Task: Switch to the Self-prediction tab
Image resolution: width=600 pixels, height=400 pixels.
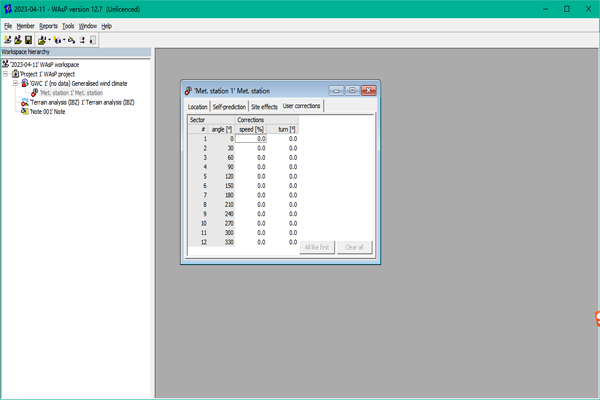Action: (x=229, y=107)
